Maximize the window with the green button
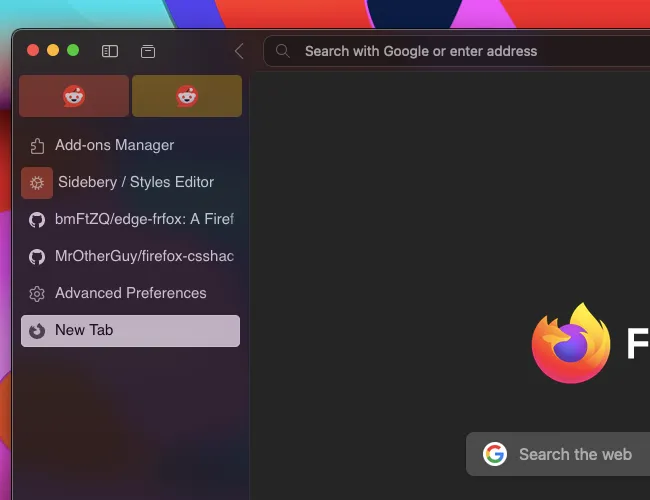The image size is (650, 500). click(x=73, y=51)
